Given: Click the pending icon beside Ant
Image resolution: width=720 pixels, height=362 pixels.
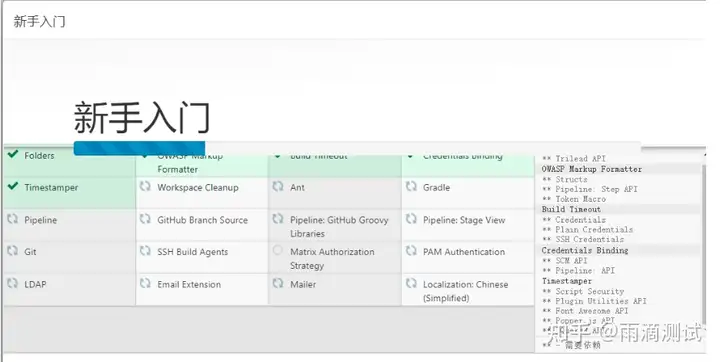Looking at the screenshot, I should point(278,187).
